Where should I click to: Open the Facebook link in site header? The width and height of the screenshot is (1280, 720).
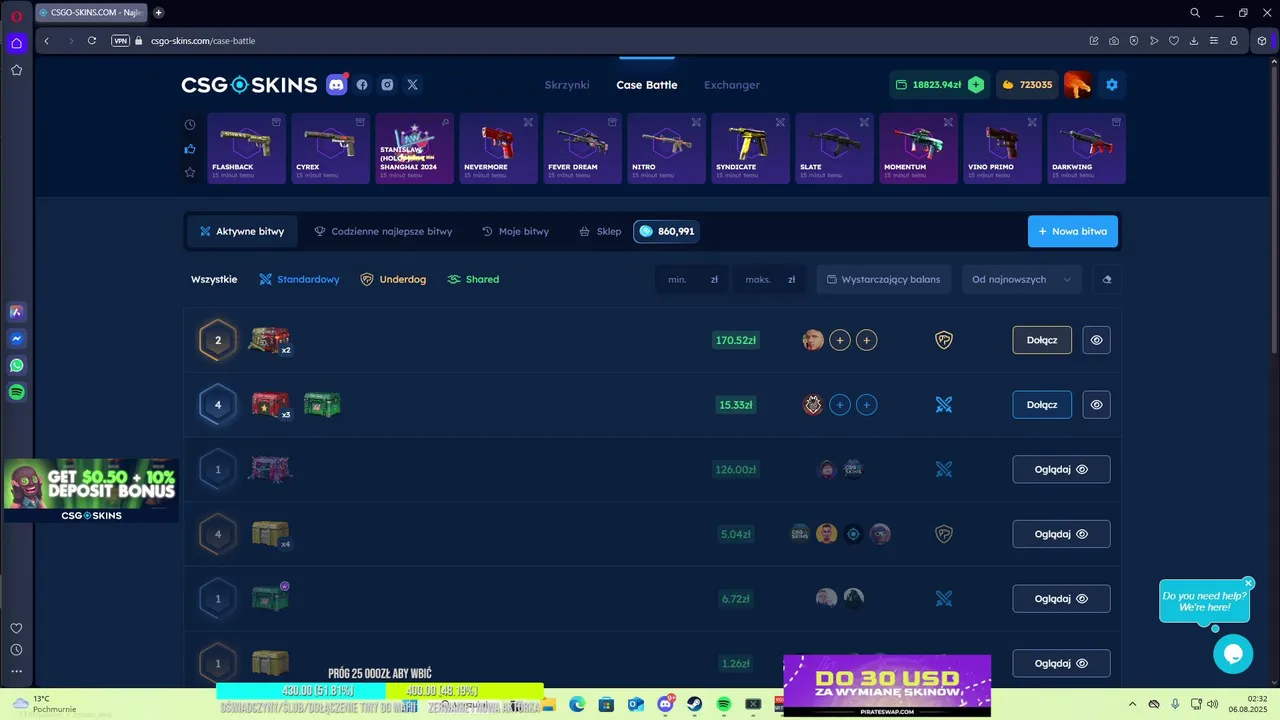coord(362,85)
